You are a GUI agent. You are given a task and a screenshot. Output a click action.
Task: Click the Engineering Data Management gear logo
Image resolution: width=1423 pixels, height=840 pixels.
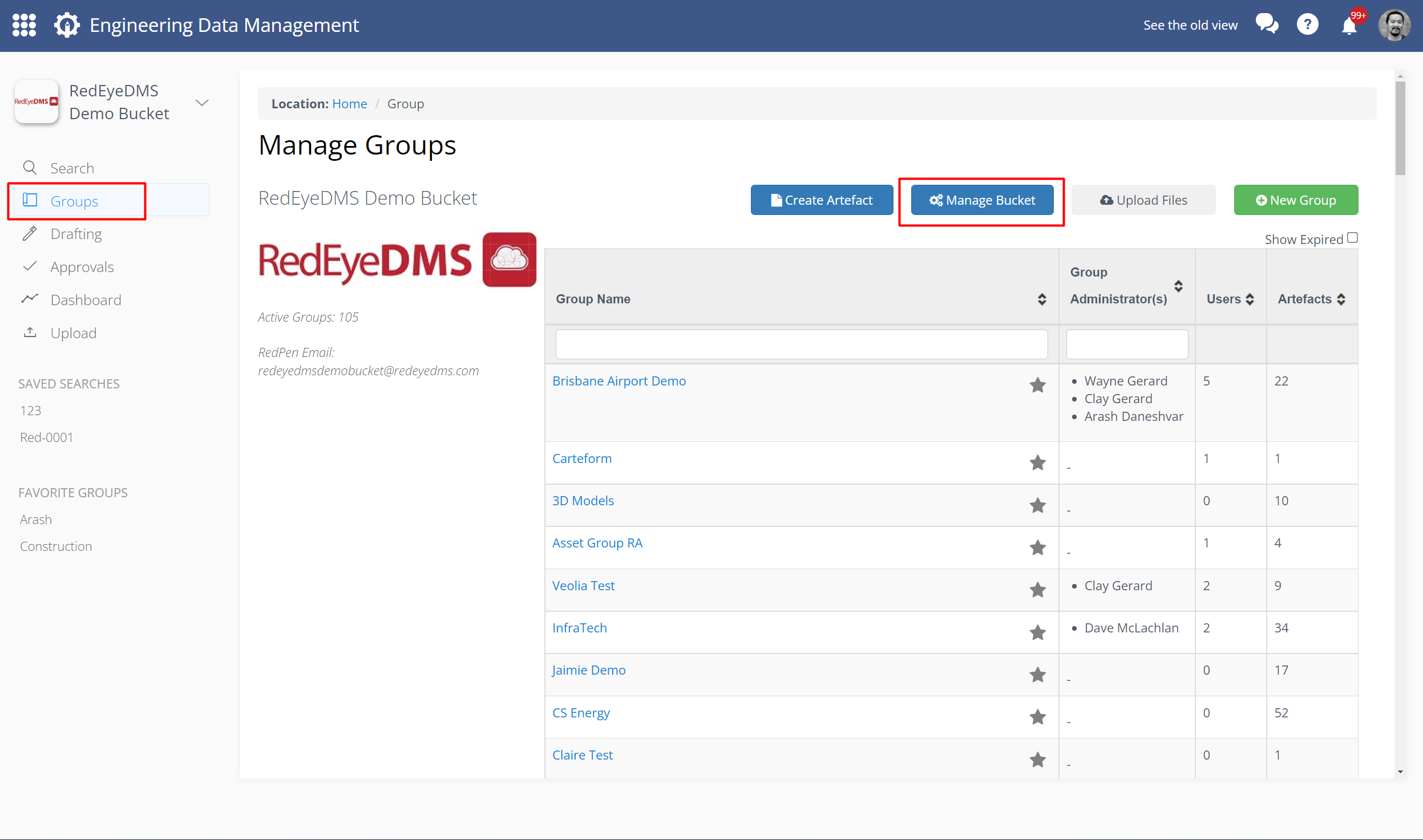67,25
